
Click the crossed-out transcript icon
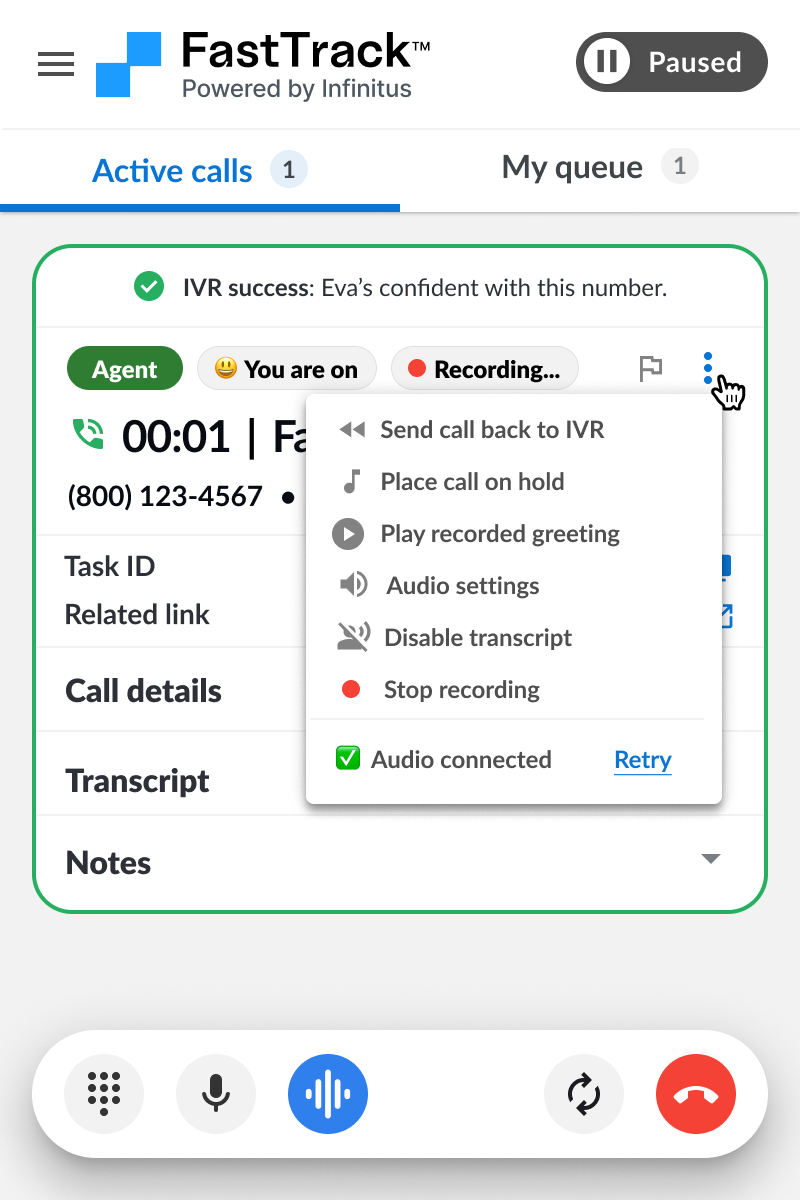point(354,637)
